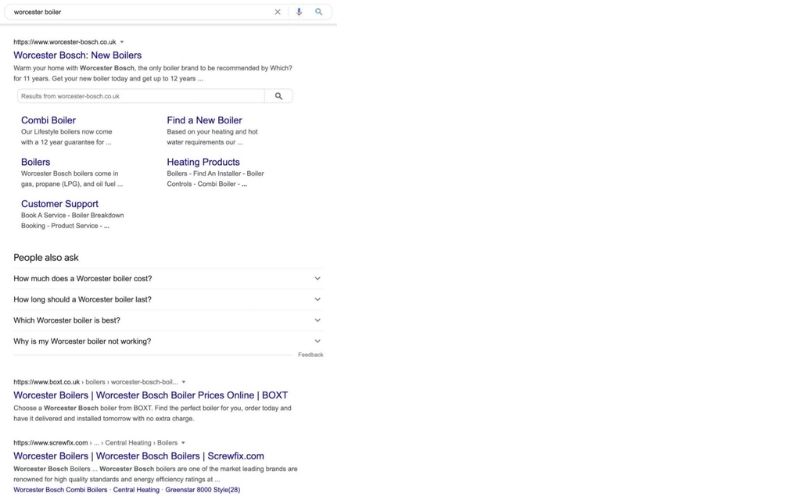Click the https://www.boxt.co.uk breadcrumb URL

point(95,382)
